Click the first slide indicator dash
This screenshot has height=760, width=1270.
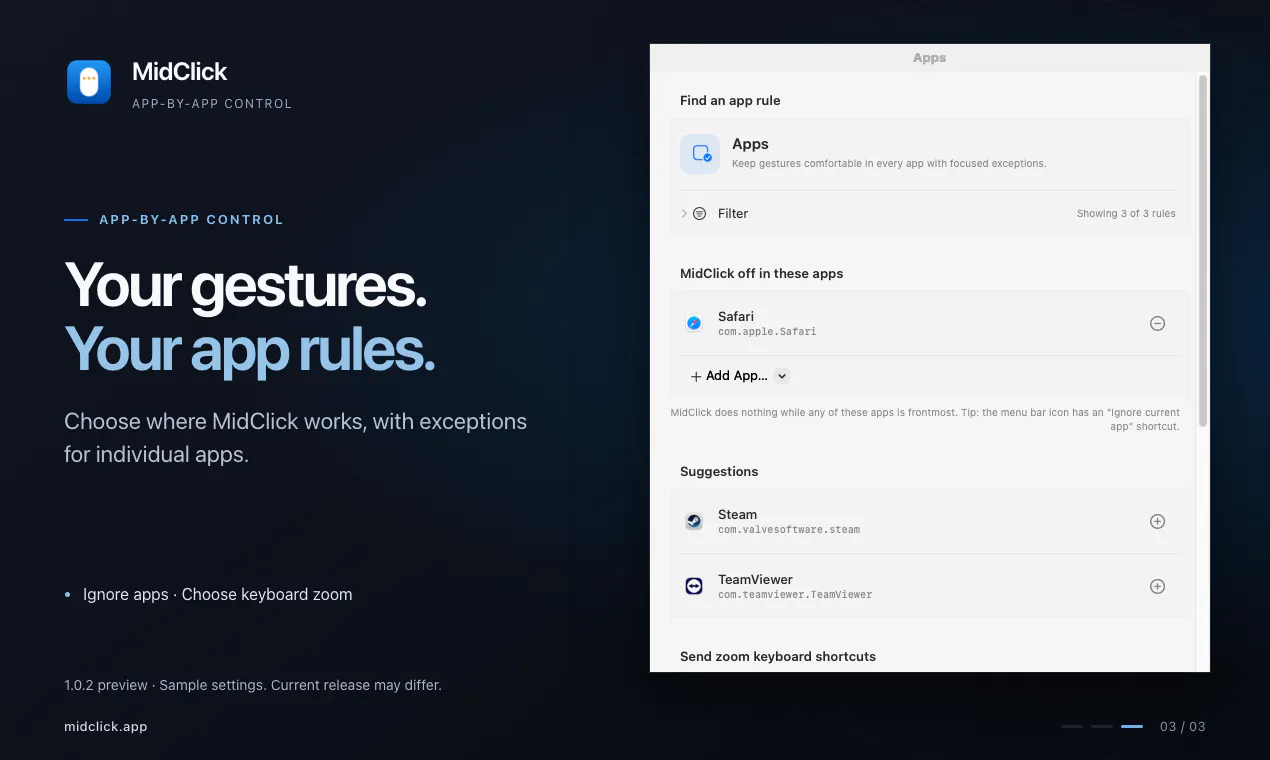[1072, 726]
